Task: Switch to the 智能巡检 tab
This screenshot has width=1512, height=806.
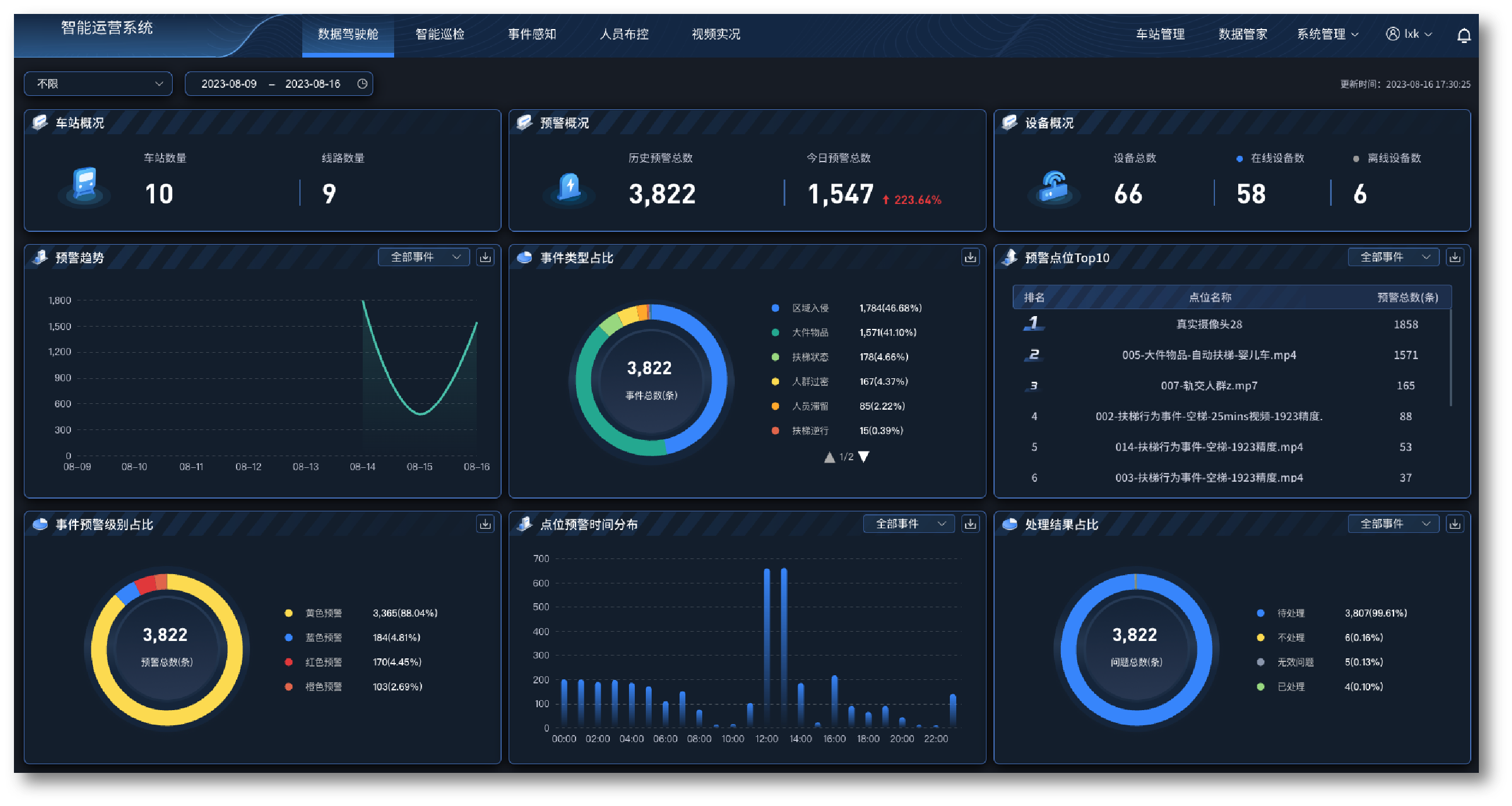Action: tap(439, 34)
